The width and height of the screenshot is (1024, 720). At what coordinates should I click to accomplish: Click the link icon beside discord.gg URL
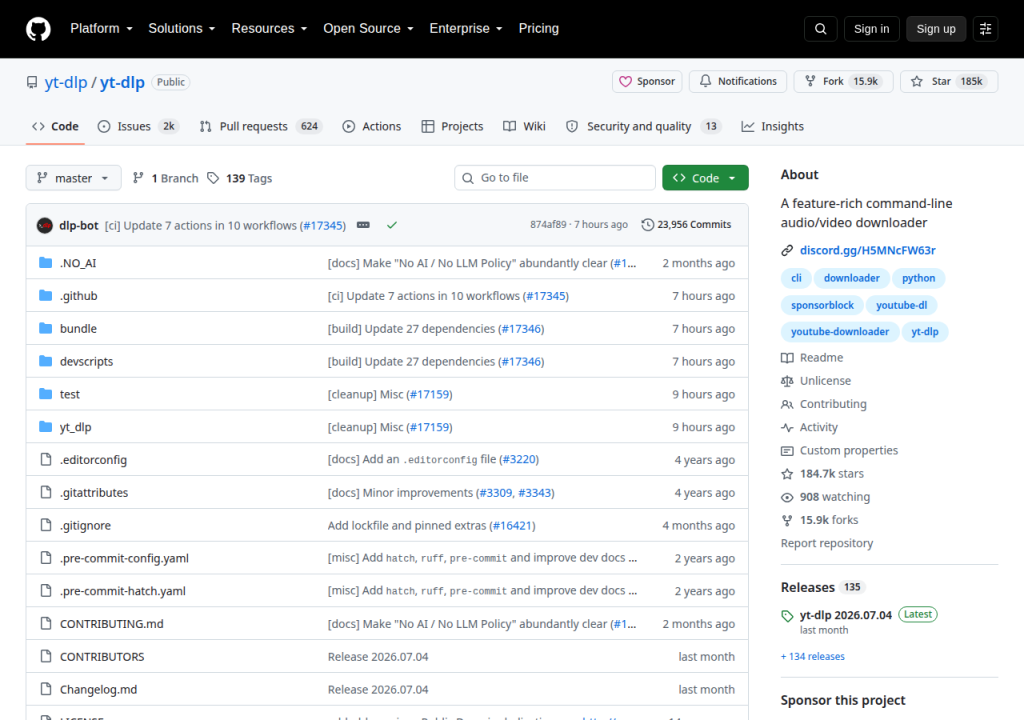[787, 250]
